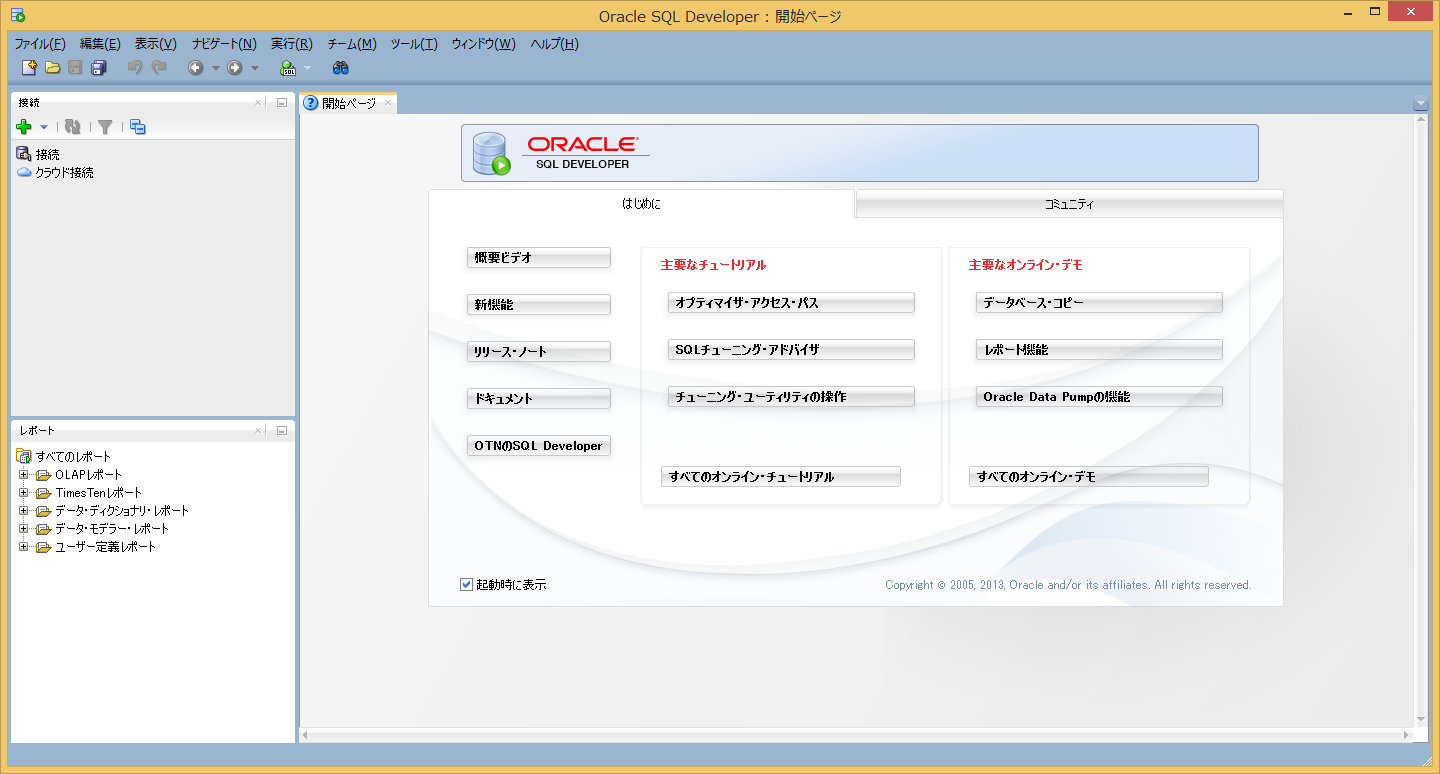The width and height of the screenshot is (1440, 774).
Task: Click OTNのSQL Developer button
Action: [538, 446]
